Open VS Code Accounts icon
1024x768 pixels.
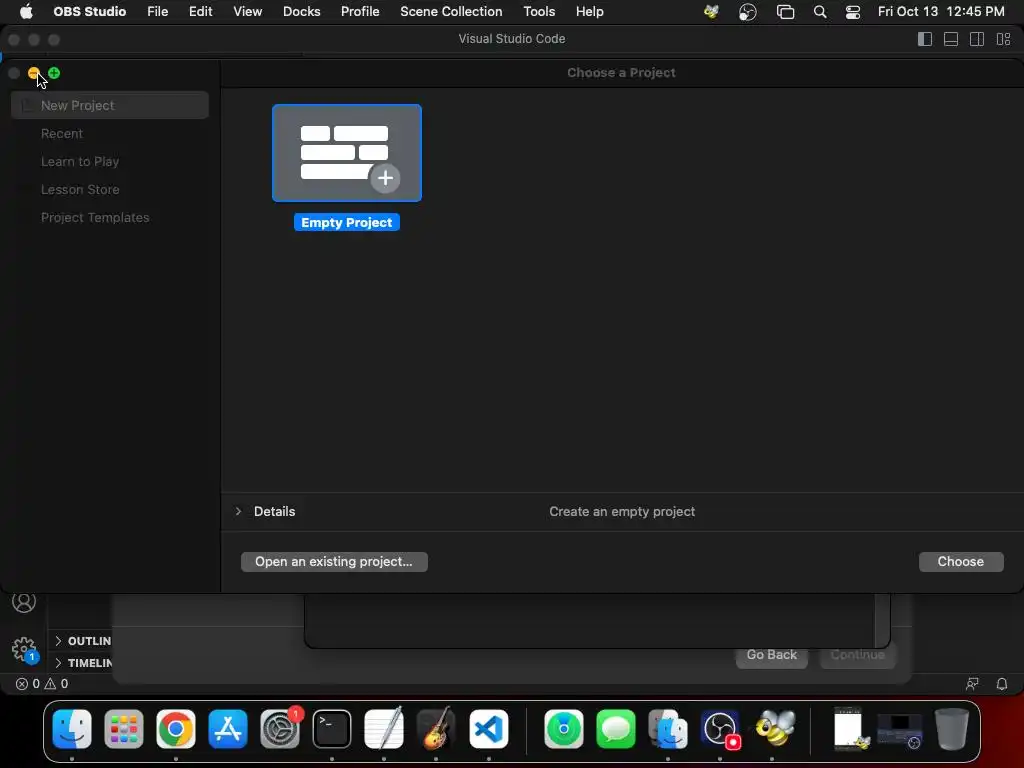coord(24,602)
